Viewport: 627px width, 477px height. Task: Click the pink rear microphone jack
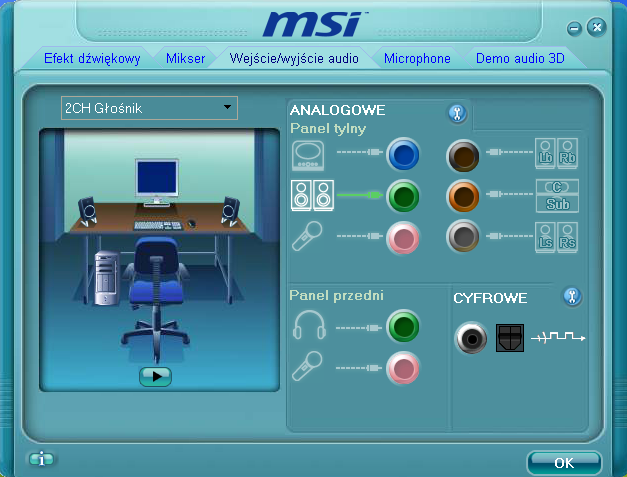pos(403,238)
